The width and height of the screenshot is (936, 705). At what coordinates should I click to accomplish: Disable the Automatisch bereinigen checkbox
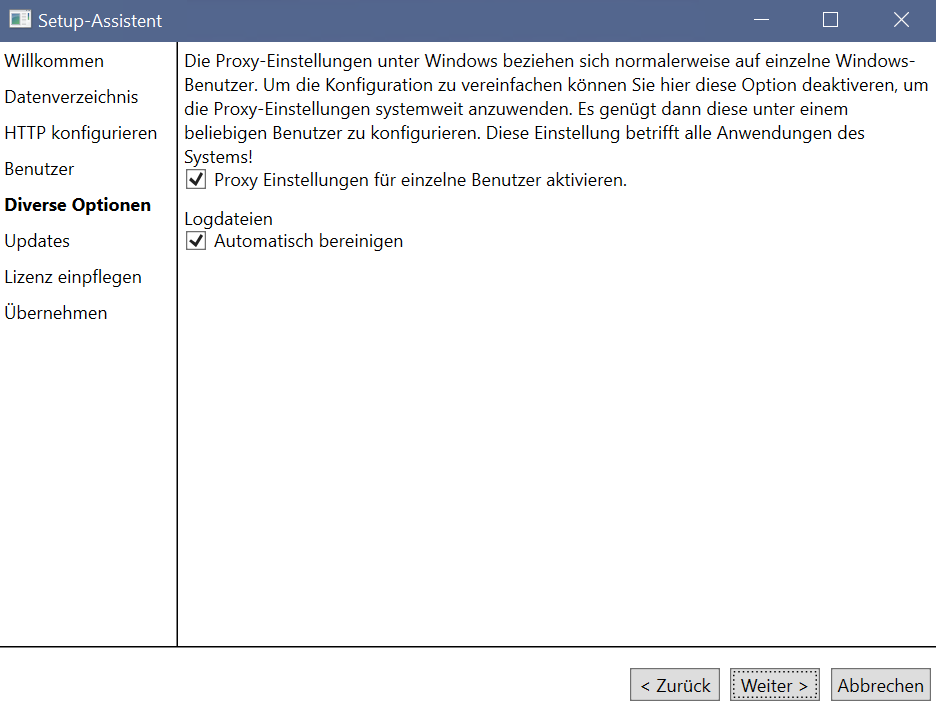tap(196, 241)
